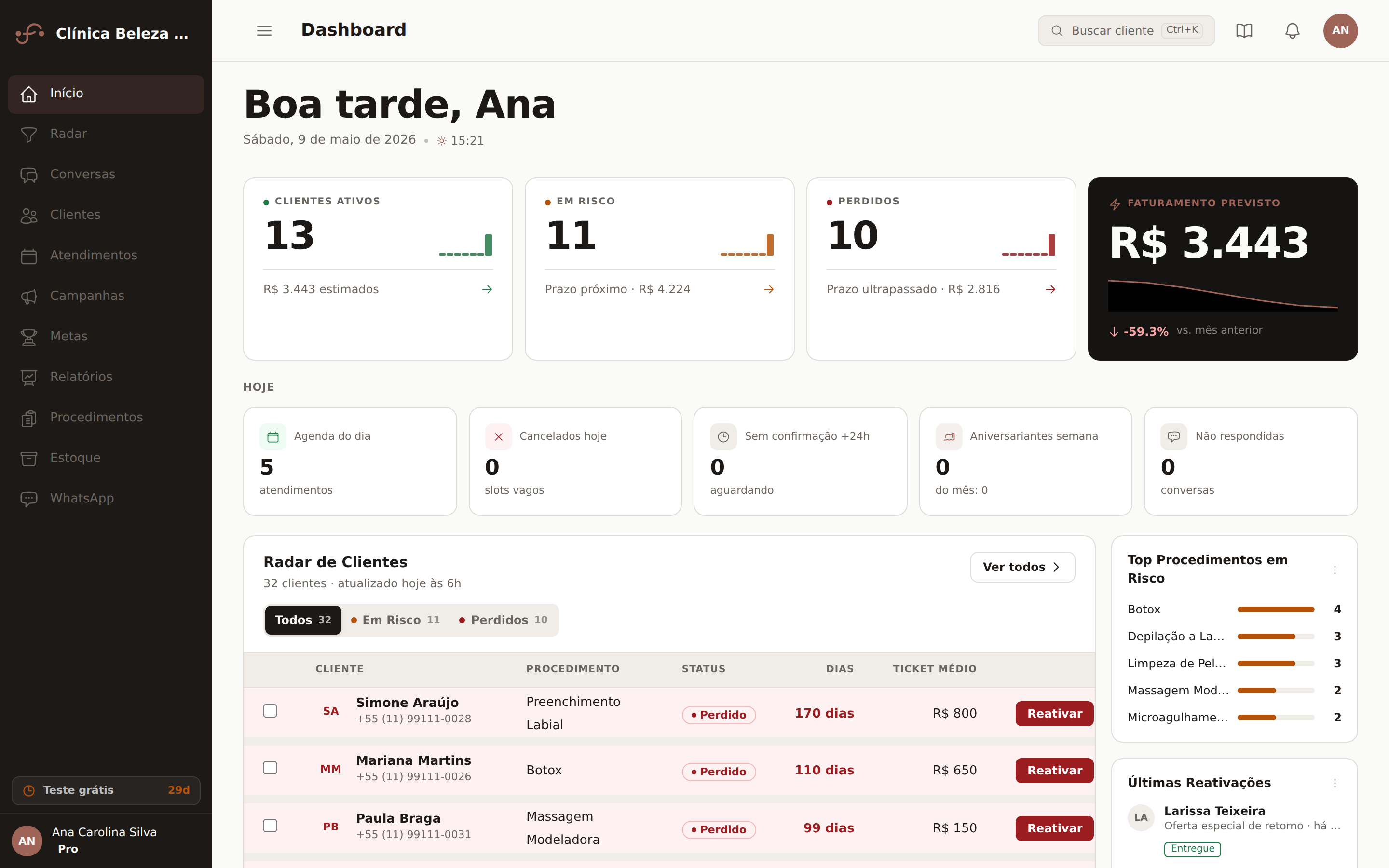
Task: Open Últimas Reativações options menu
Action: click(x=1335, y=783)
